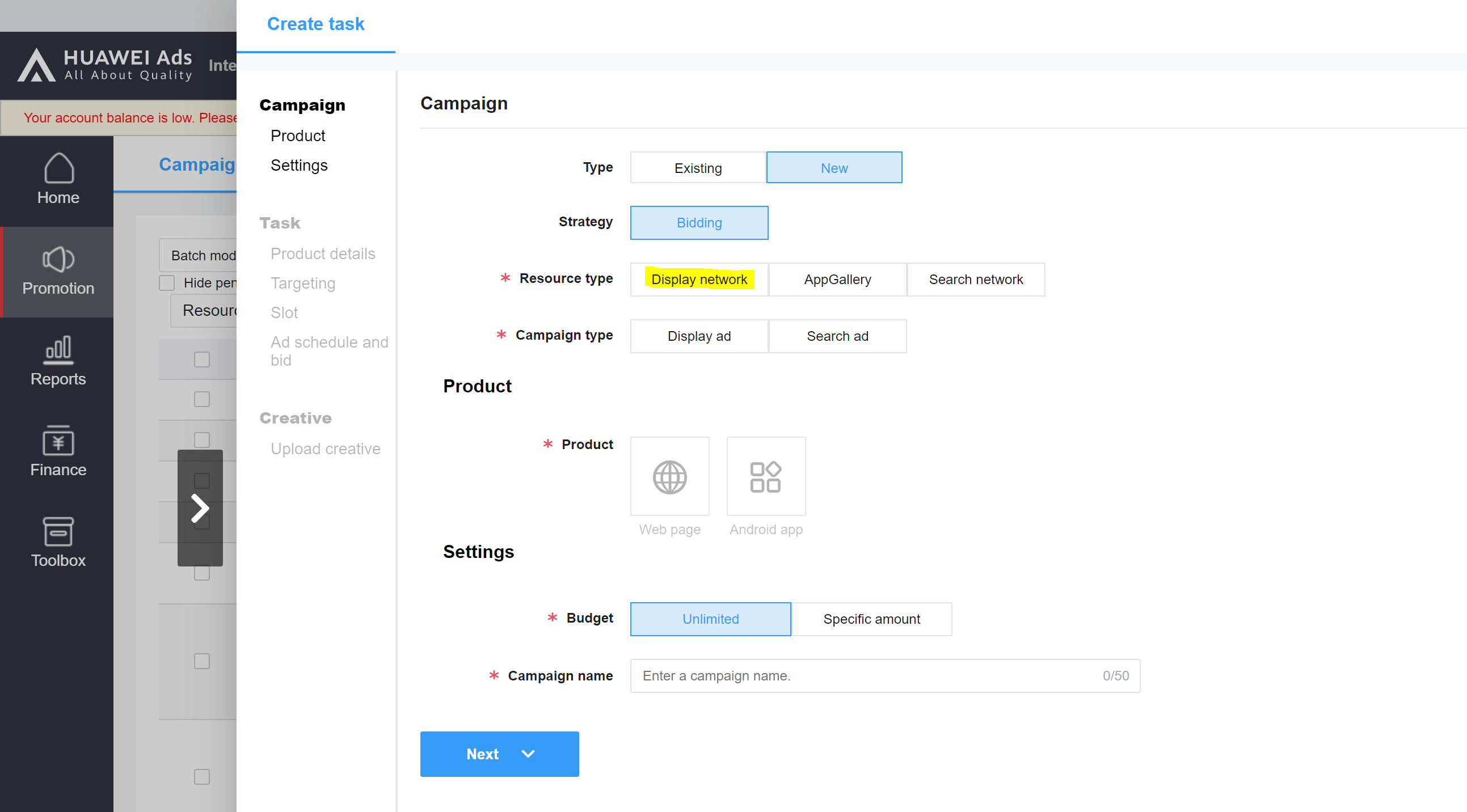Open Promotion megaphone icon
1467x812 pixels.
coord(58,260)
